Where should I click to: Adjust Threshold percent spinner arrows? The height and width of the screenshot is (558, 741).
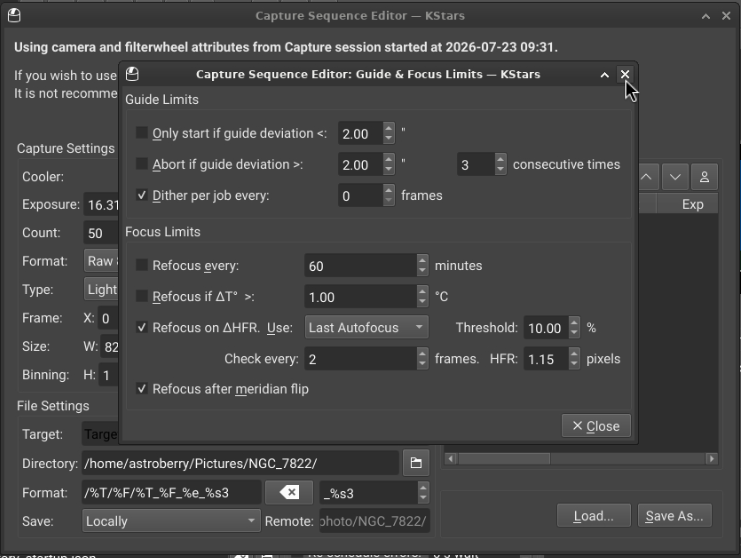click(x=574, y=328)
